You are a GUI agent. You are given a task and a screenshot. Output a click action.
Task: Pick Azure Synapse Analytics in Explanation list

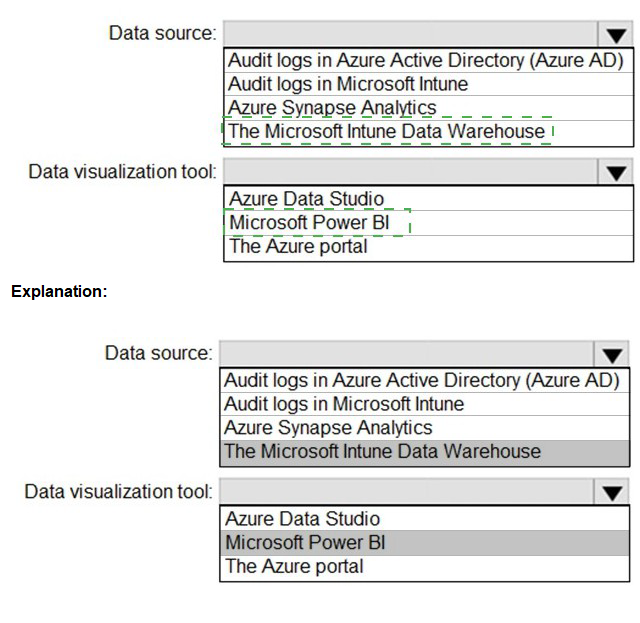[x=424, y=428]
